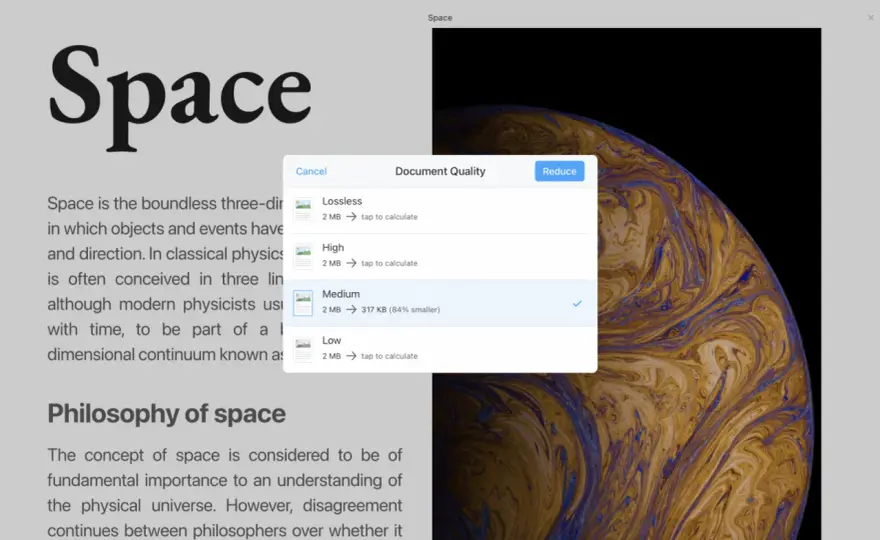Click the arrow icon in the Medium row
This screenshot has height=540, width=880.
click(351, 309)
